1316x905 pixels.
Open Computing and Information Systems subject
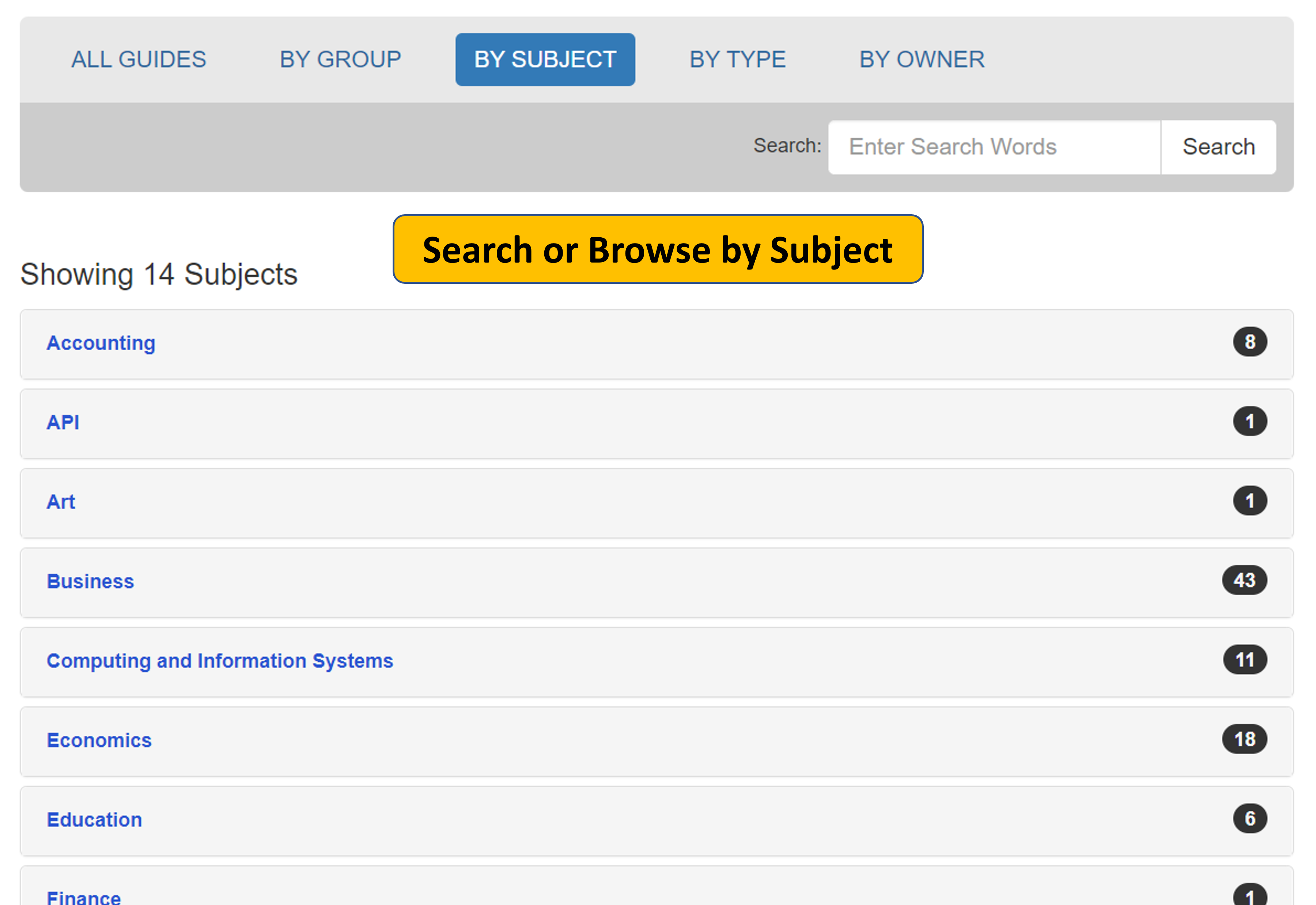219,661
